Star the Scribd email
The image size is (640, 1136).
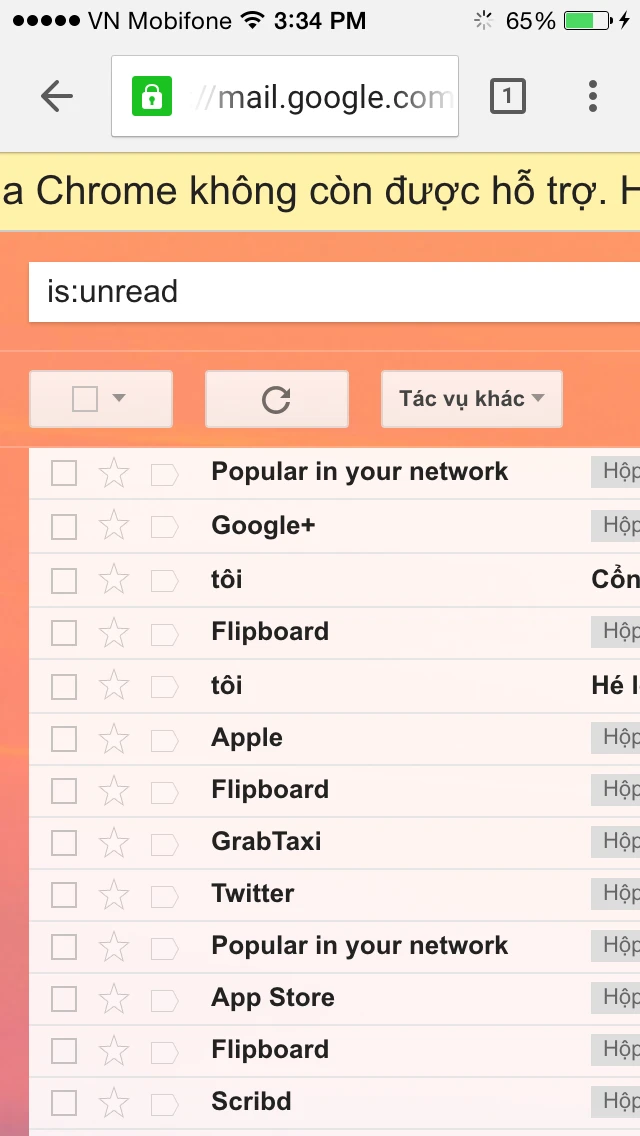(x=114, y=1103)
